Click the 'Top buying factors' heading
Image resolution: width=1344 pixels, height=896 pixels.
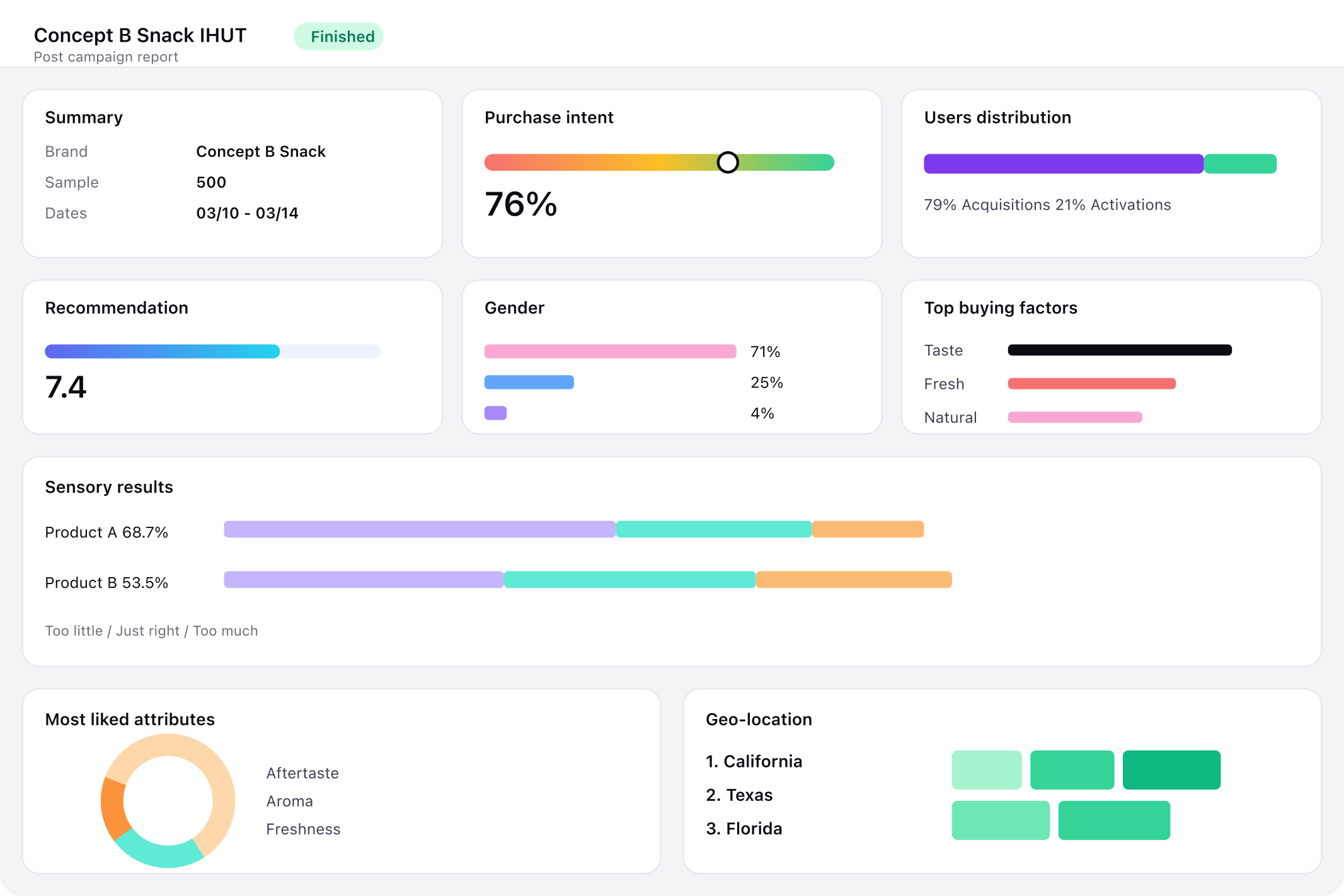[x=1001, y=307]
